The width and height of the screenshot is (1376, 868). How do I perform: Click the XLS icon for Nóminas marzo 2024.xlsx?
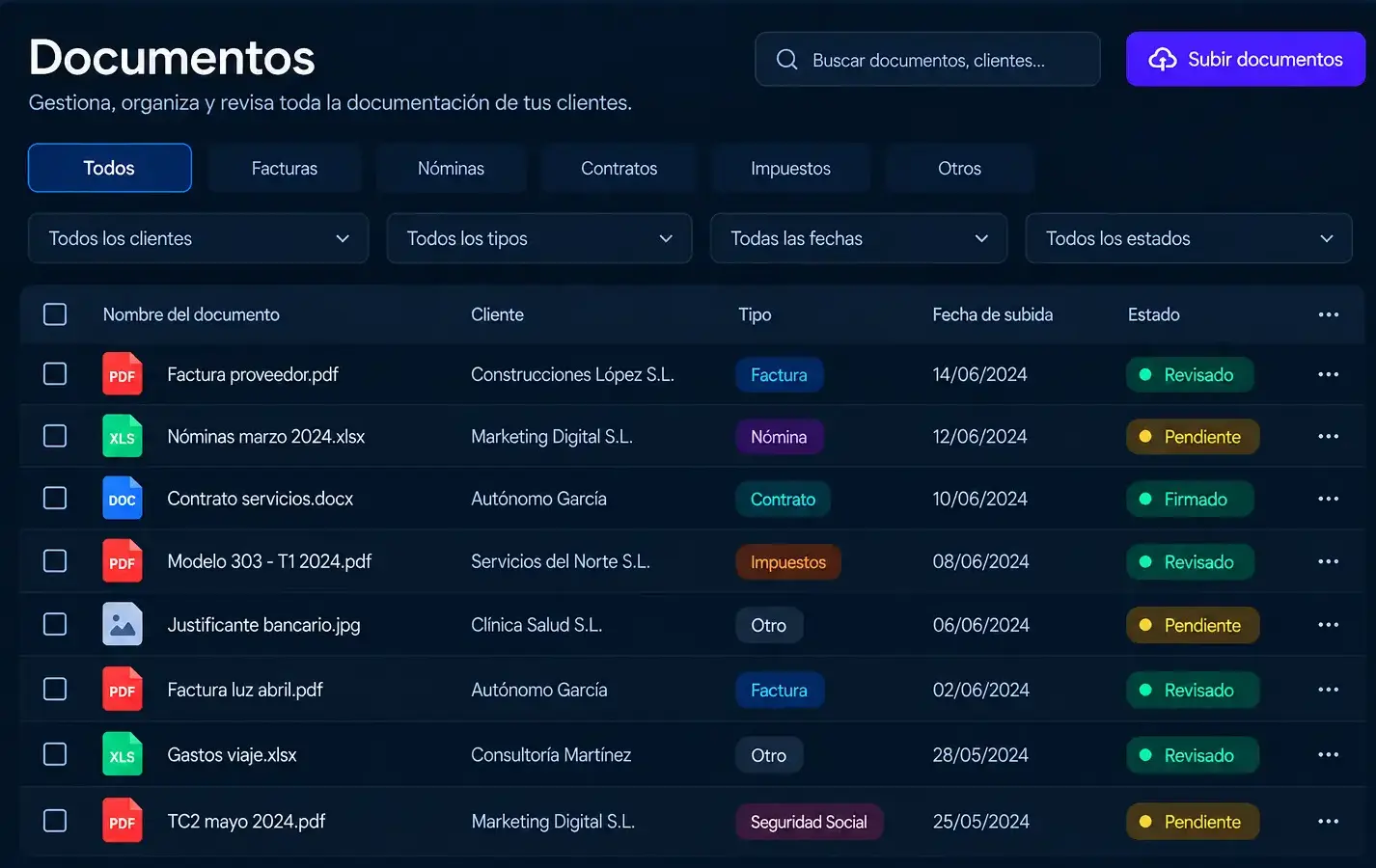tap(123, 436)
